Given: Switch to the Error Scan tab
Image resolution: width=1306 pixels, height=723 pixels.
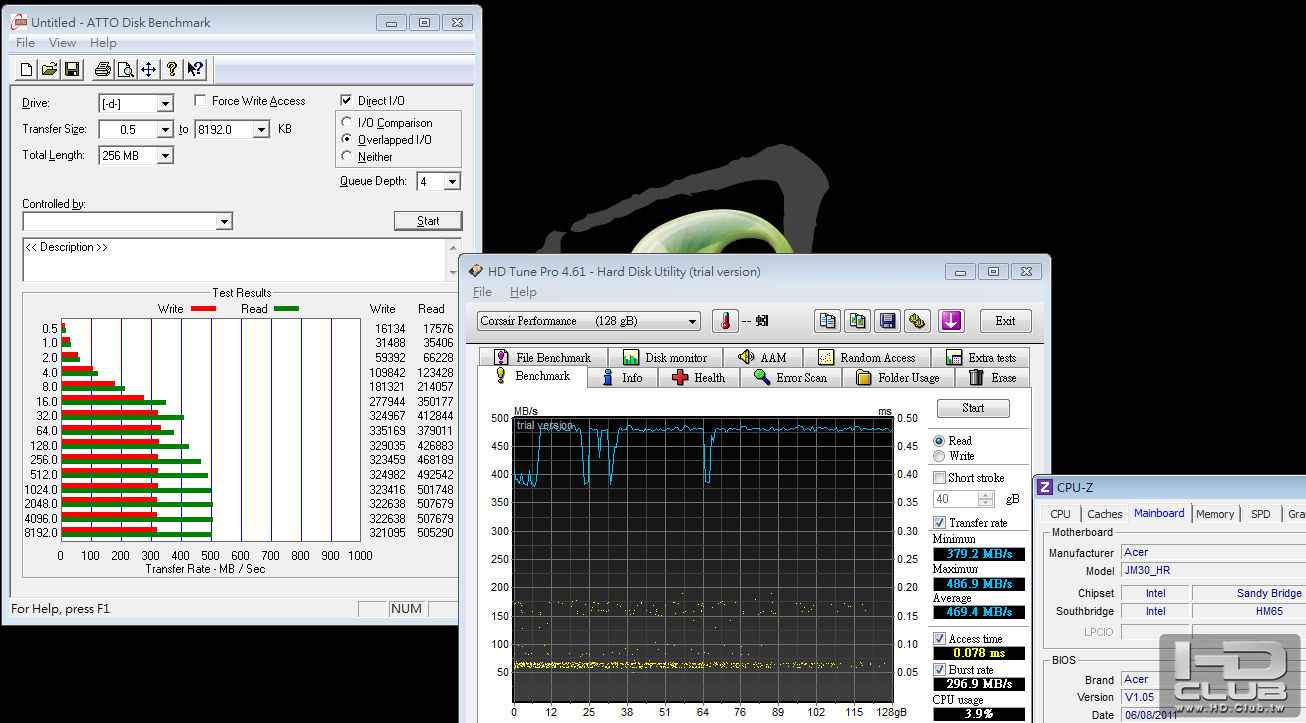Looking at the screenshot, I should pos(790,378).
